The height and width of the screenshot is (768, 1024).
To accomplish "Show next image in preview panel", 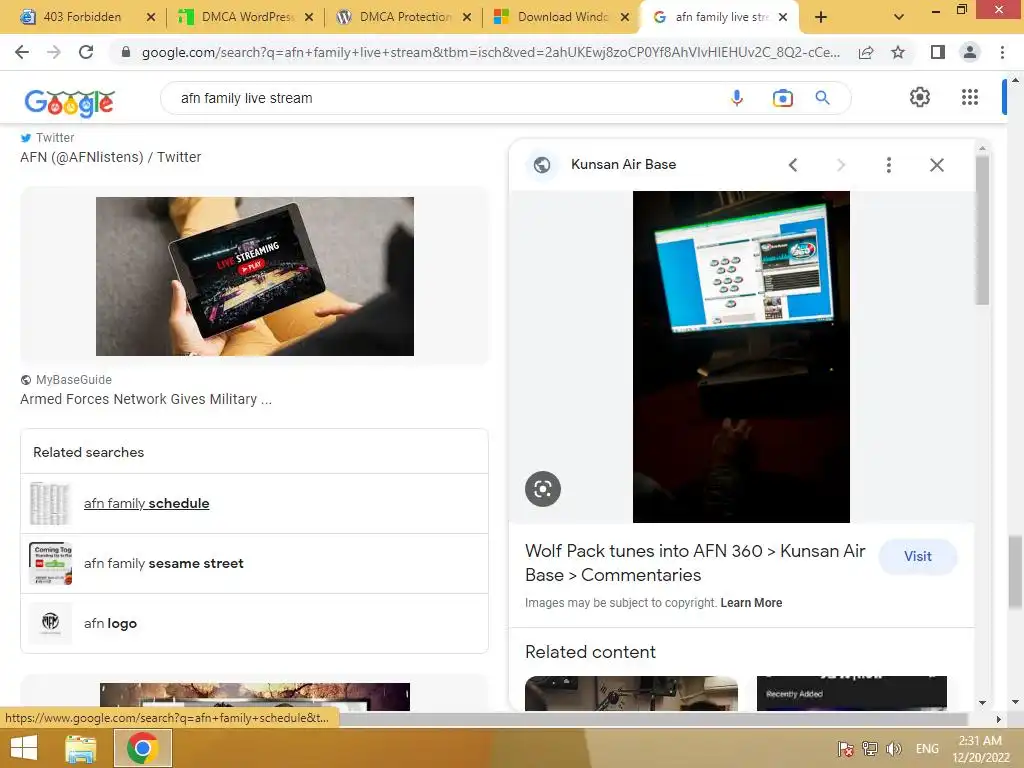I will coord(840,165).
